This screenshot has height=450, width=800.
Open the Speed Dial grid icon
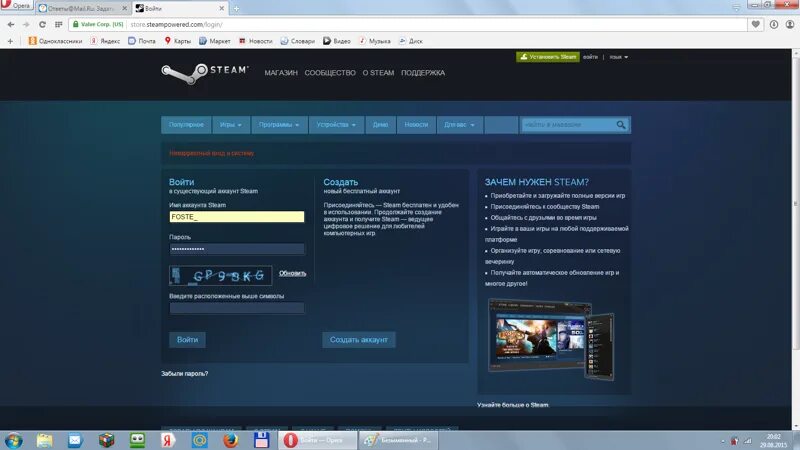(x=59, y=24)
